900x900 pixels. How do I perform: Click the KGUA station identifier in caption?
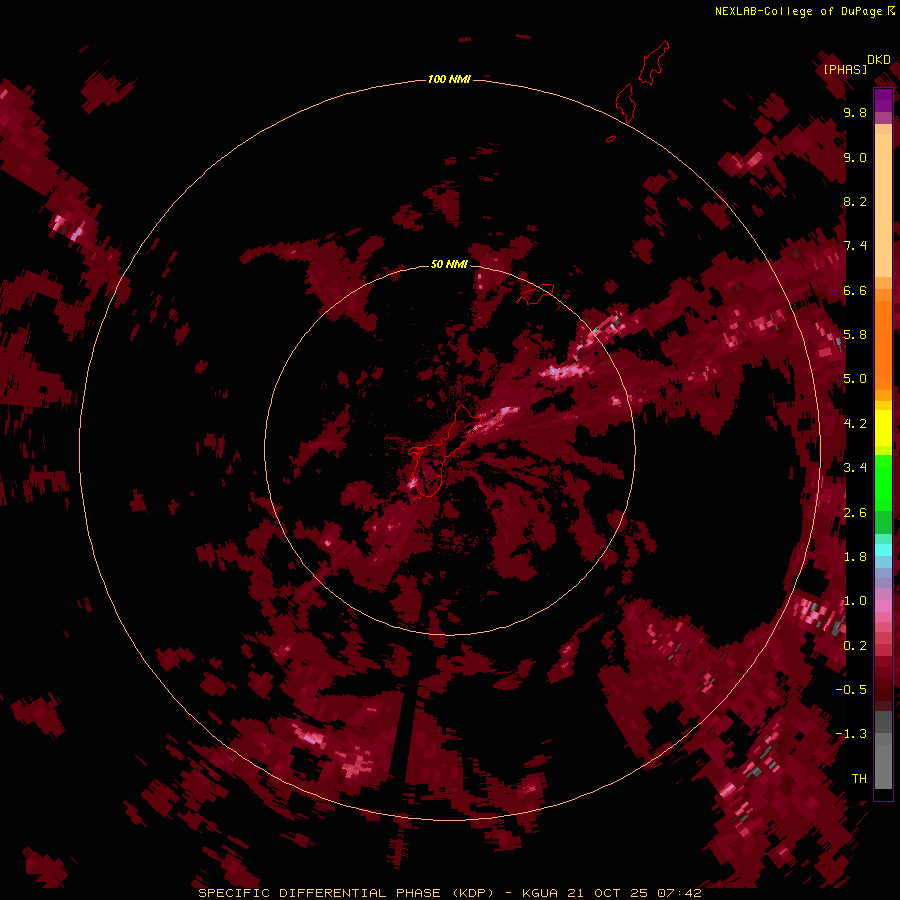540,893
